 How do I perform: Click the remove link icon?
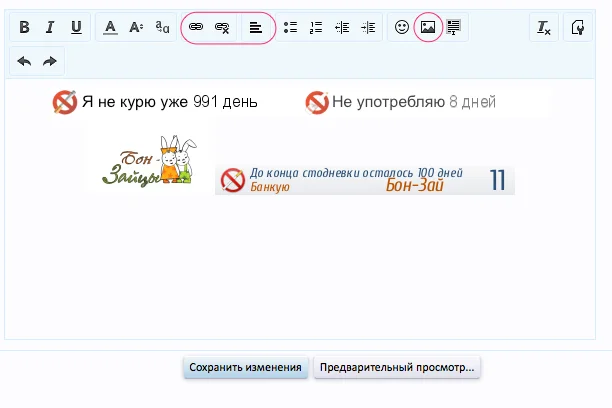pos(222,28)
